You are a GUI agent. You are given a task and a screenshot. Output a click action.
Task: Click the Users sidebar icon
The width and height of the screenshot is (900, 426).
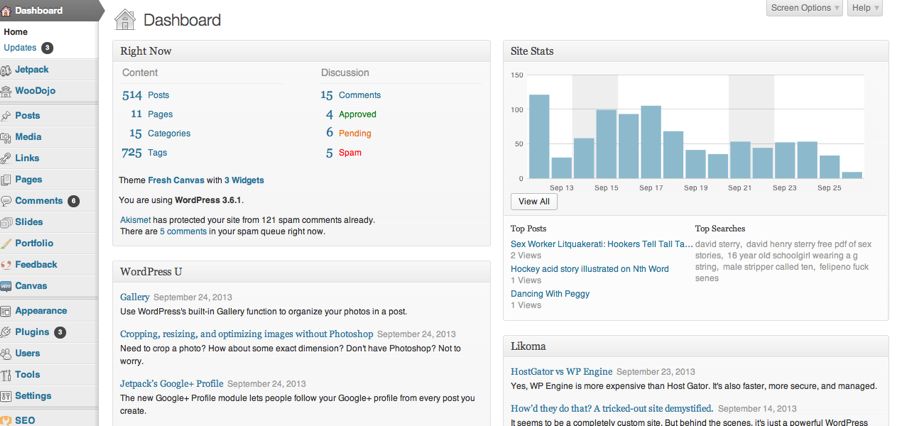6,354
